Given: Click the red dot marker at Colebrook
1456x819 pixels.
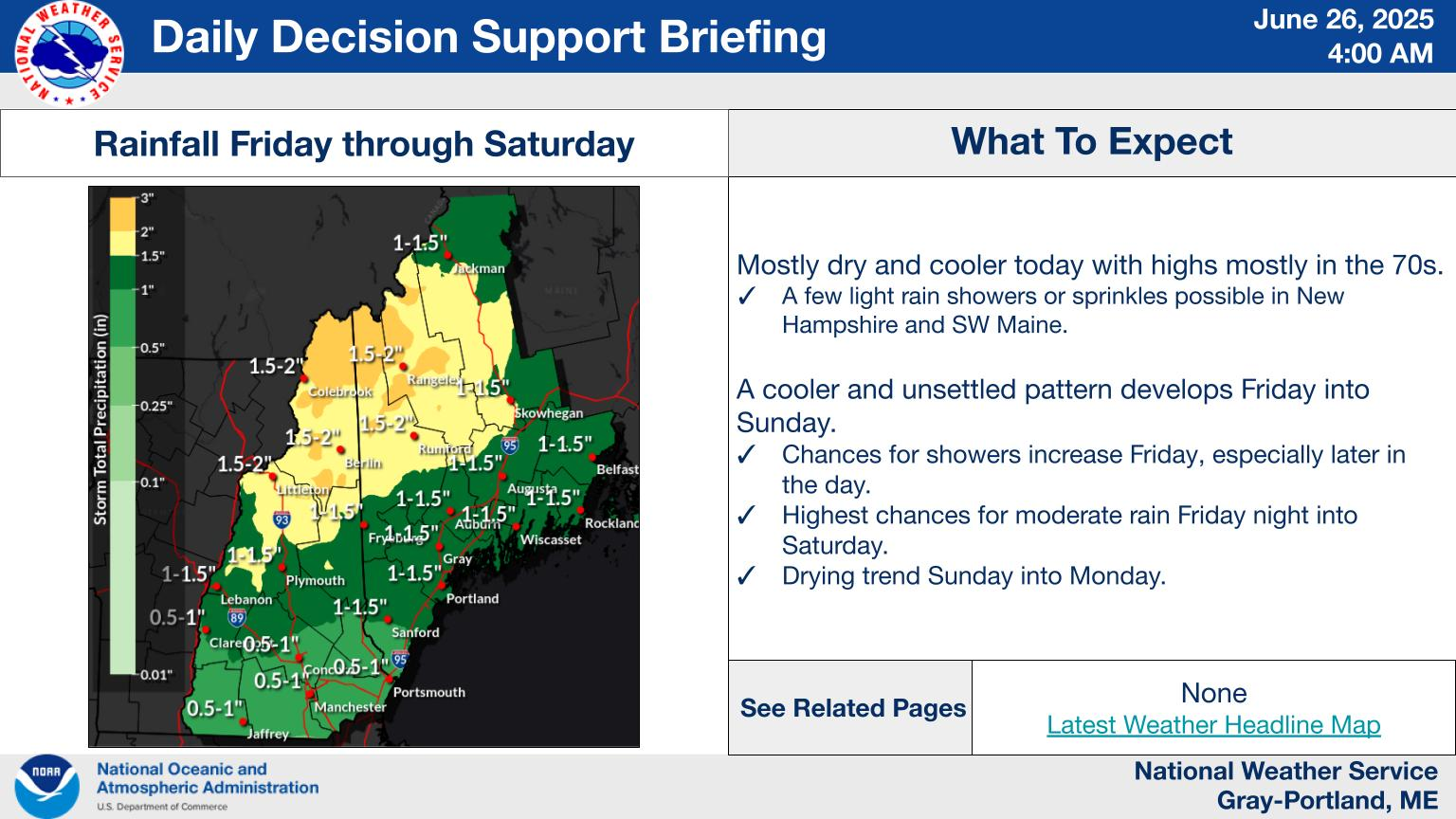Looking at the screenshot, I should 304,377.
